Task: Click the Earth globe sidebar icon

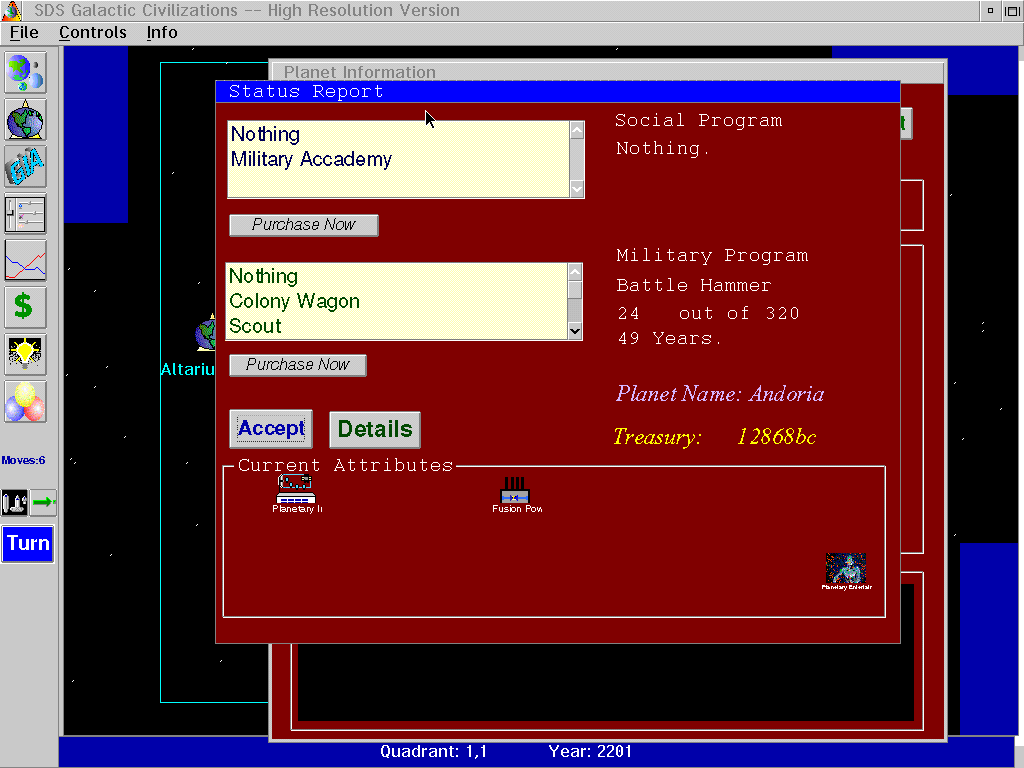Action: pyautogui.click(x=25, y=120)
